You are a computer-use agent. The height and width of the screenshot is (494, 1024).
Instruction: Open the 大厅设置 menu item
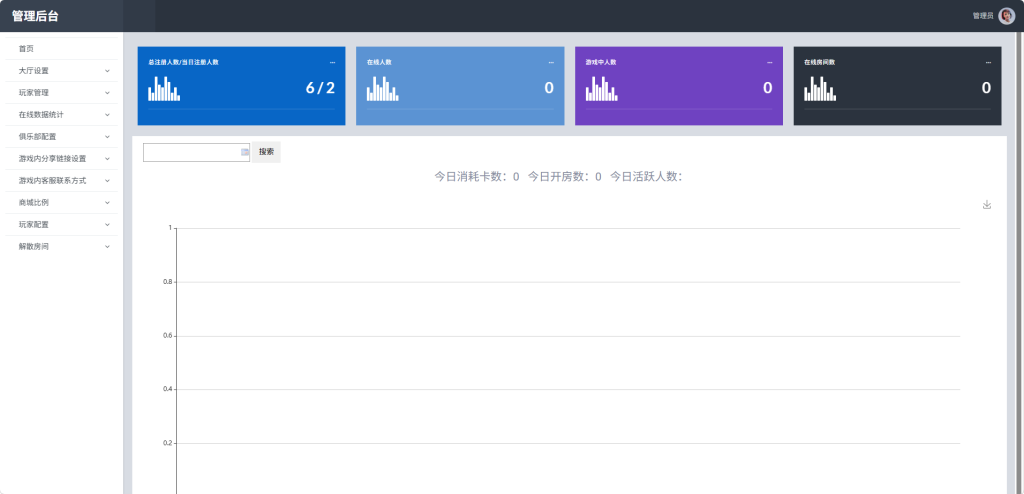tap(61, 71)
